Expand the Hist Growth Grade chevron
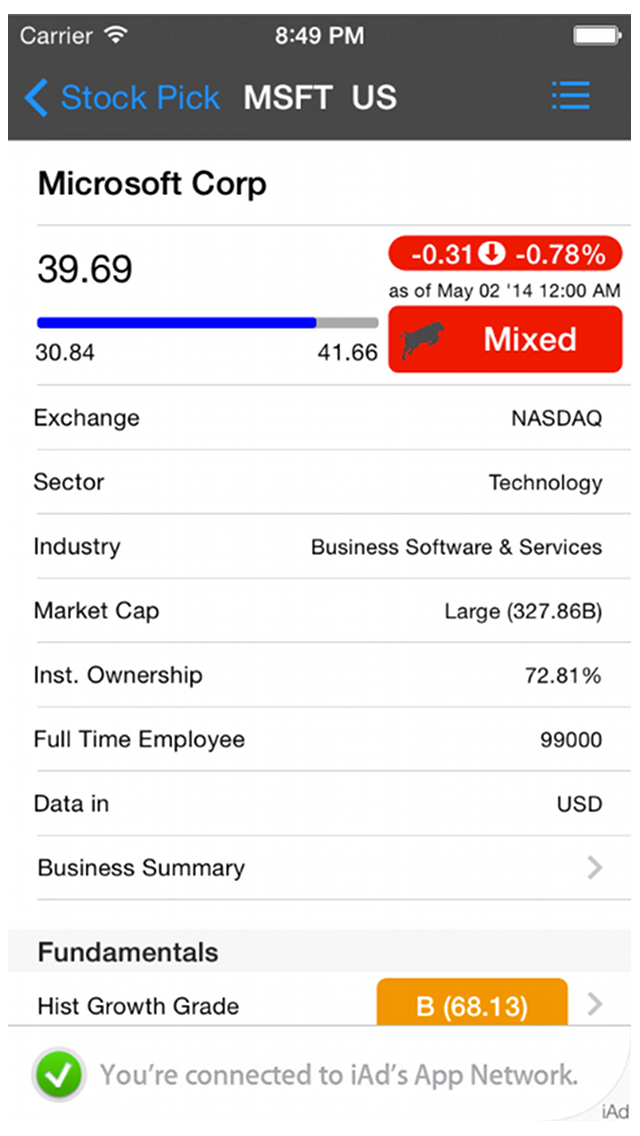This screenshot has height=1136, width=640. click(595, 1004)
